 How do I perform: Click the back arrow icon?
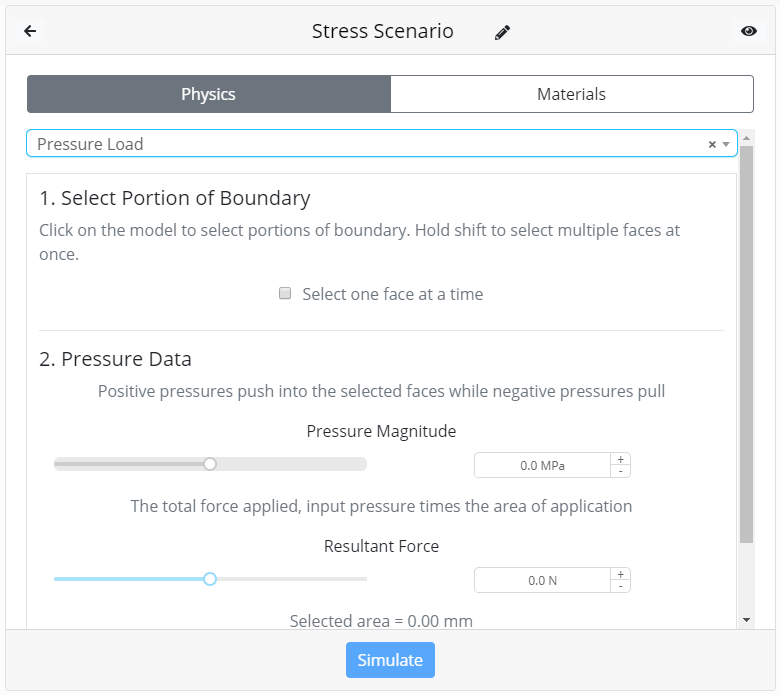[30, 31]
